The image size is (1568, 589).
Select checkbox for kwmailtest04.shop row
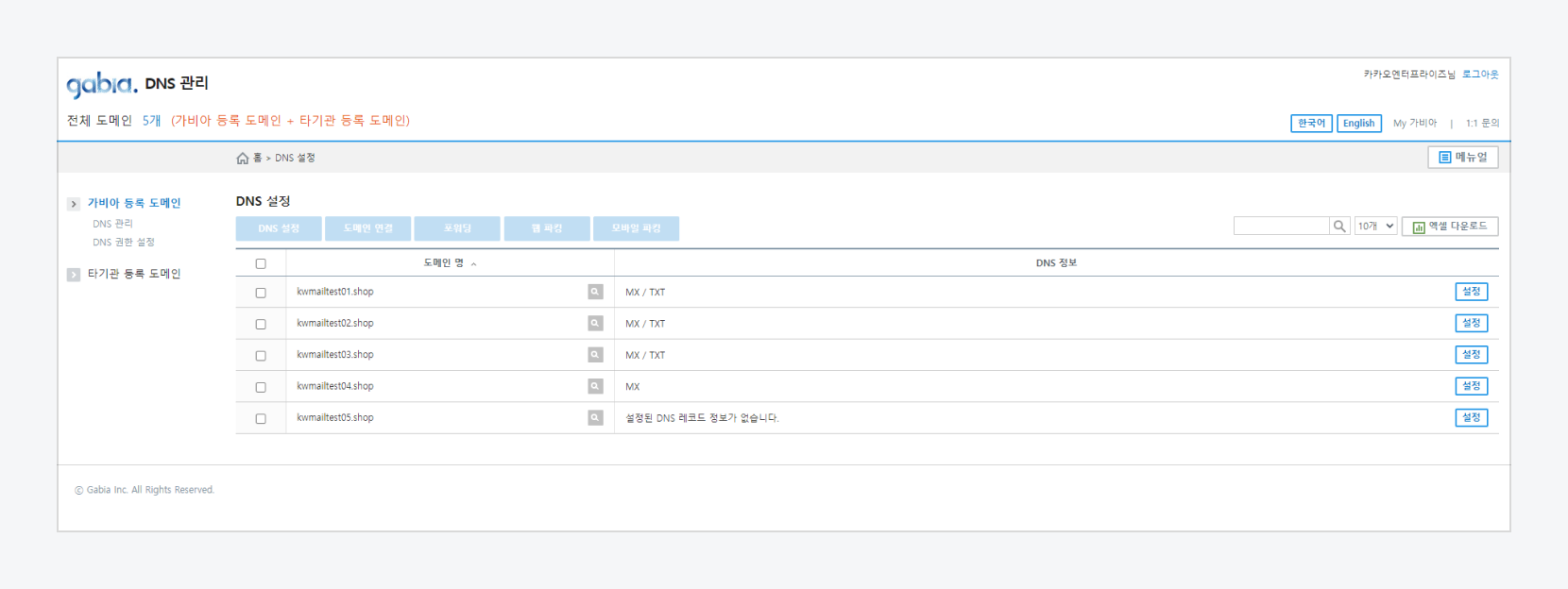click(261, 388)
